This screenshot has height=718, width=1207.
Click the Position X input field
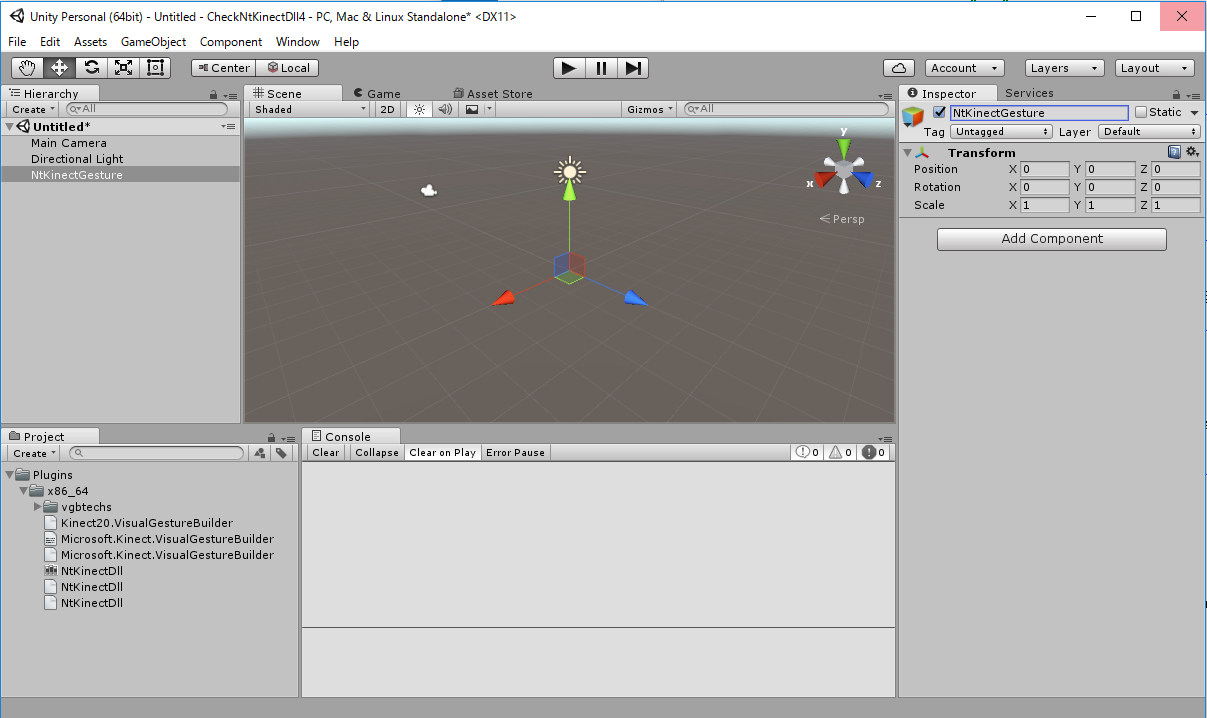point(1044,170)
